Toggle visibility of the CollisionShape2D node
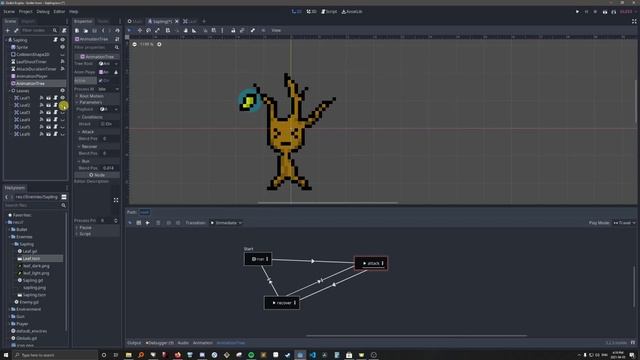Image resolution: width=640 pixels, height=360 pixels. click(62, 55)
